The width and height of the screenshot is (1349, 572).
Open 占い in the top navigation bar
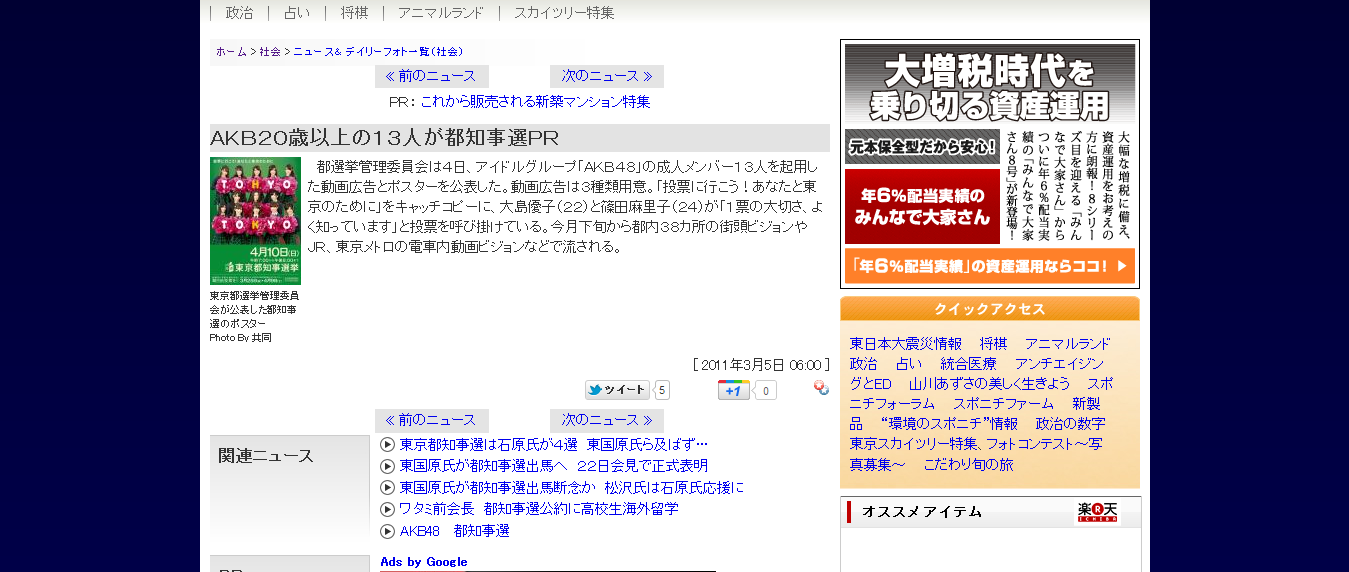[297, 13]
